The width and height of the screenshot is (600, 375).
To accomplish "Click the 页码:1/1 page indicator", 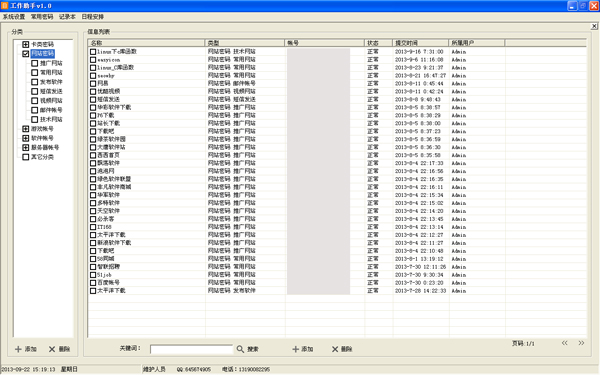I will pos(523,343).
